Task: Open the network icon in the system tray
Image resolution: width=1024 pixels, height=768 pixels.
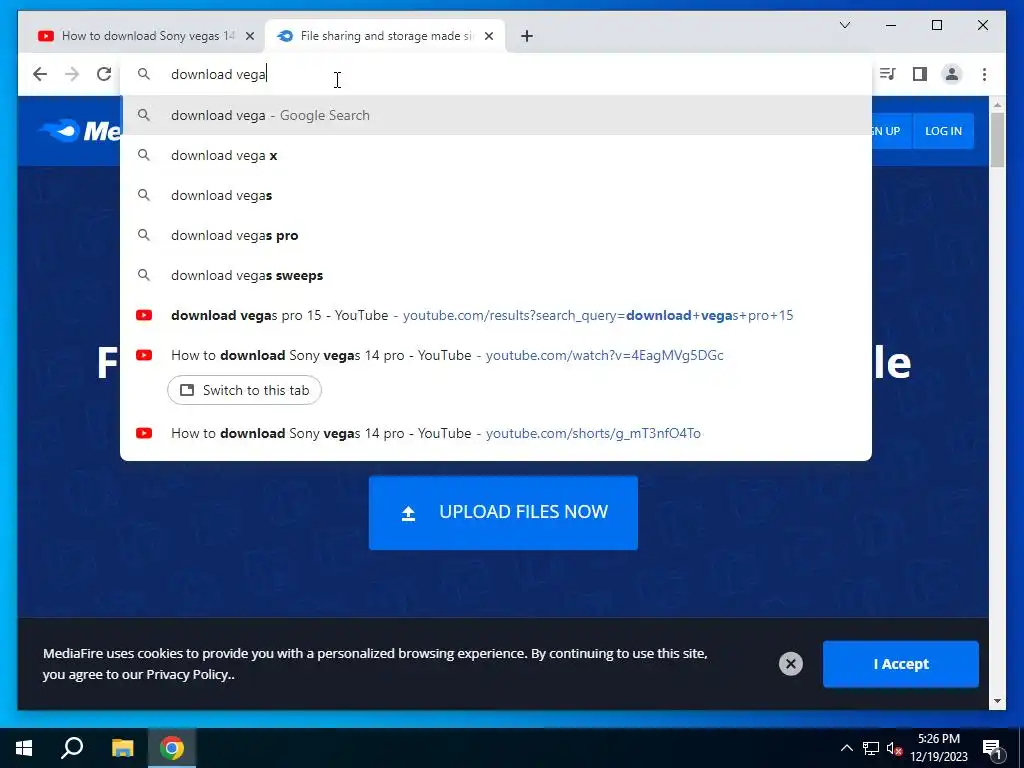Action: click(871, 748)
